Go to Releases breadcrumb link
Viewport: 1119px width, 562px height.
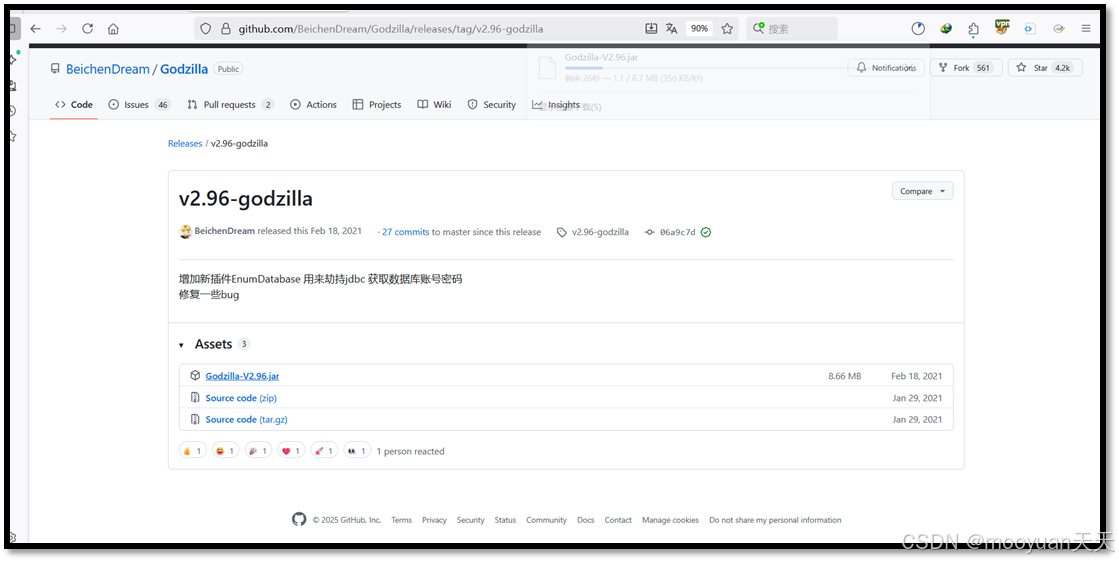[x=185, y=143]
